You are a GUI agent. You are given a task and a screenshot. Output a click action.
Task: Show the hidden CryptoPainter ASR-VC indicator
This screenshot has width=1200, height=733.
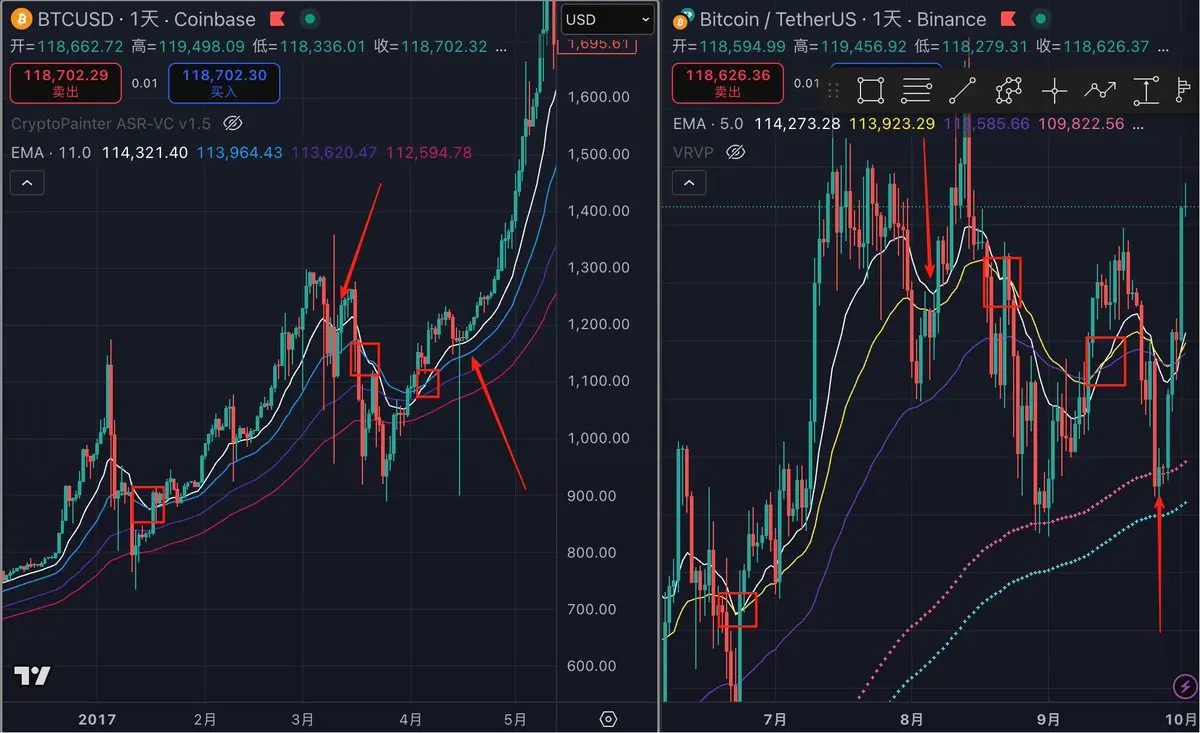point(232,124)
